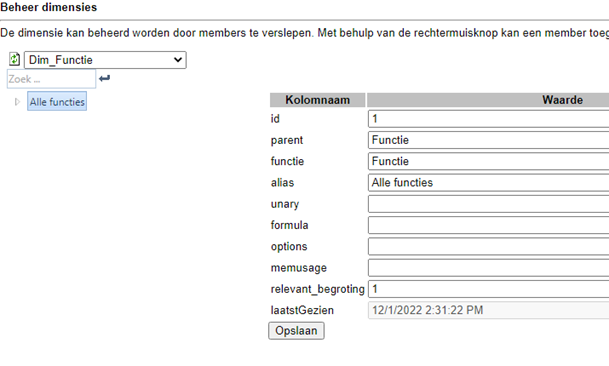Click the options row label

[x=289, y=247]
